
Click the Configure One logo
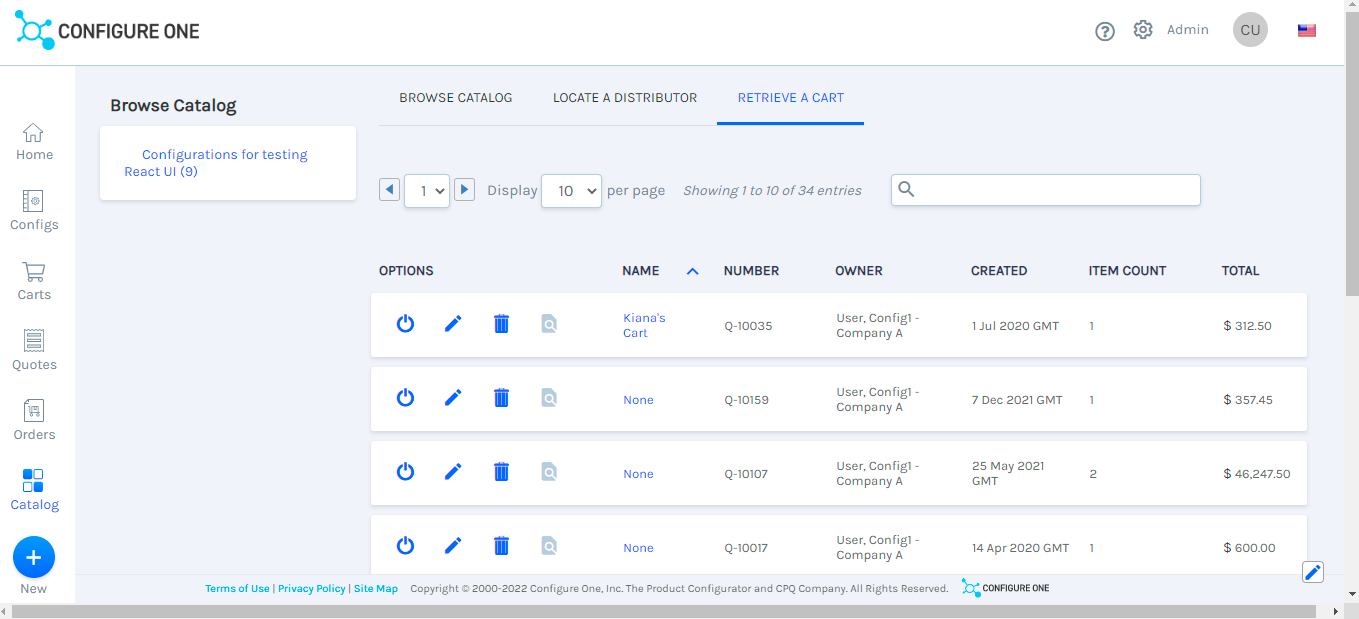tap(107, 31)
